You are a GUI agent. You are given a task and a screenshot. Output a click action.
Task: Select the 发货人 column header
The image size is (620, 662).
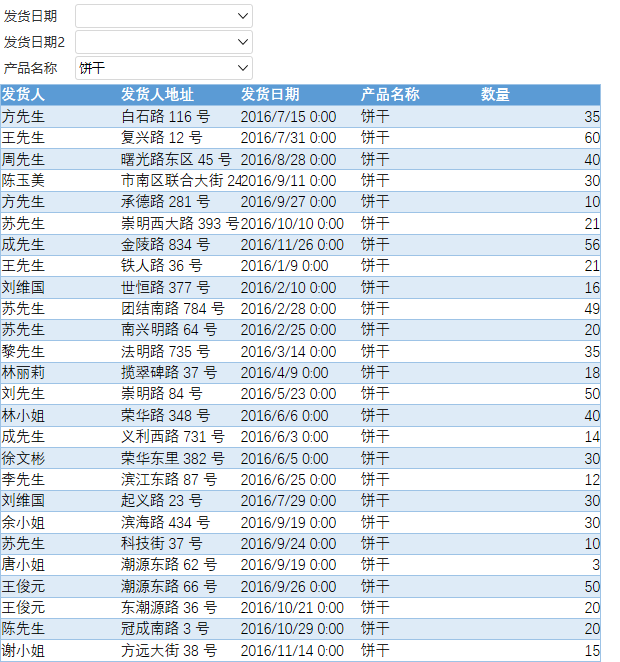[23, 95]
